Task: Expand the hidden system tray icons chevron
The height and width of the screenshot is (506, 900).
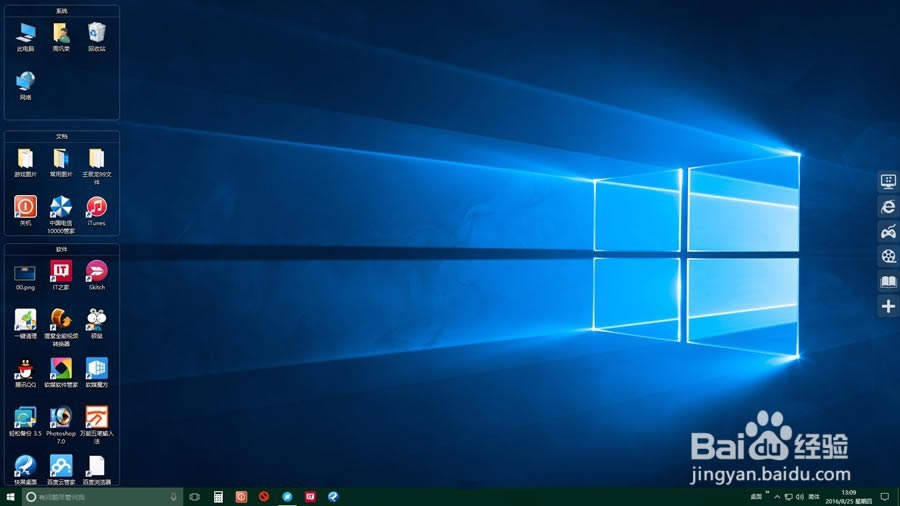Action: coord(777,497)
